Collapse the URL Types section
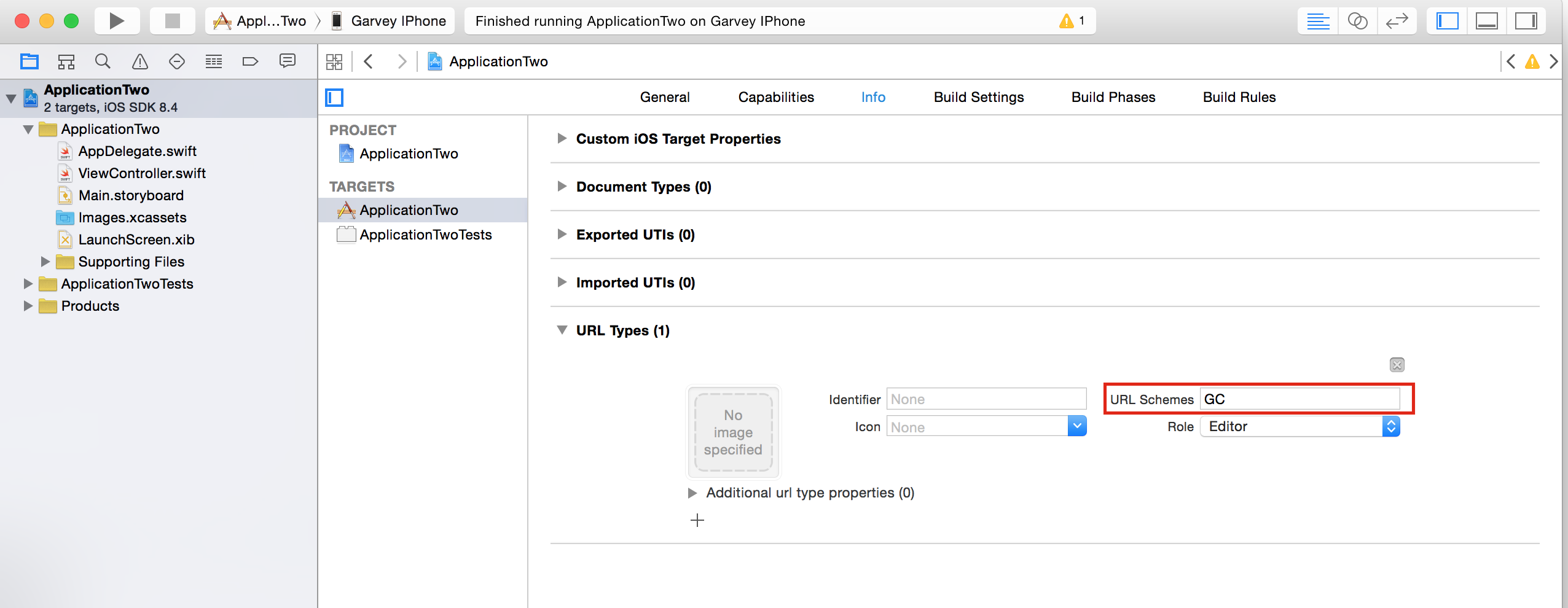Image resolution: width=1568 pixels, height=608 pixels. pyautogui.click(x=562, y=330)
